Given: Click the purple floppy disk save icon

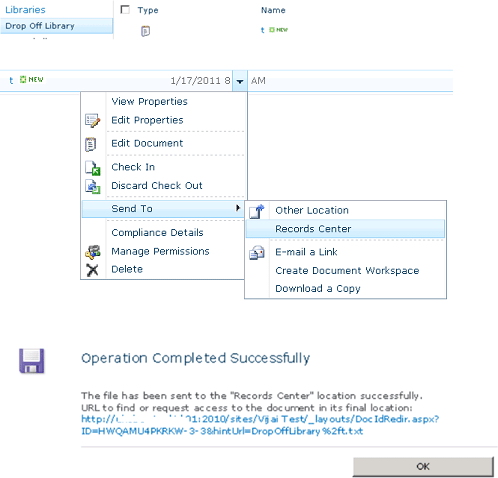Looking at the screenshot, I should 32,361.
